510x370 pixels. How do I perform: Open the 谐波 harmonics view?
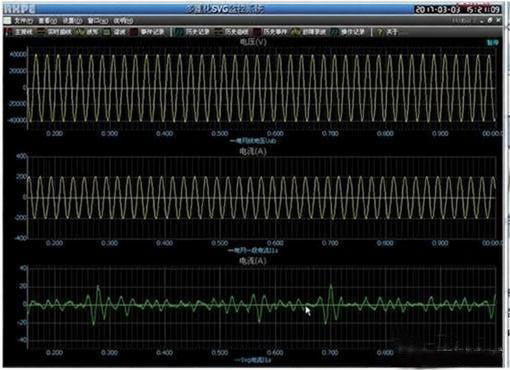[x=114, y=32]
